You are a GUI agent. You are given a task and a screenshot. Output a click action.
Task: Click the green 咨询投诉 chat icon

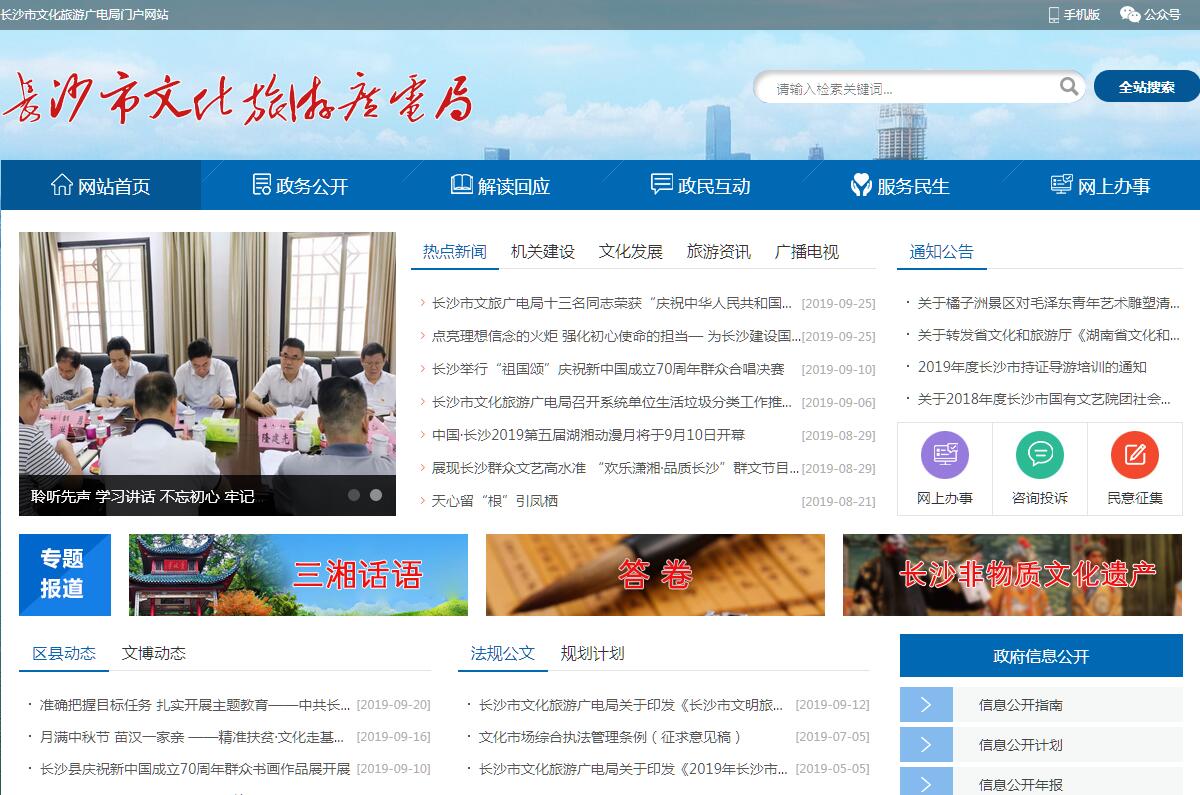click(1039, 455)
